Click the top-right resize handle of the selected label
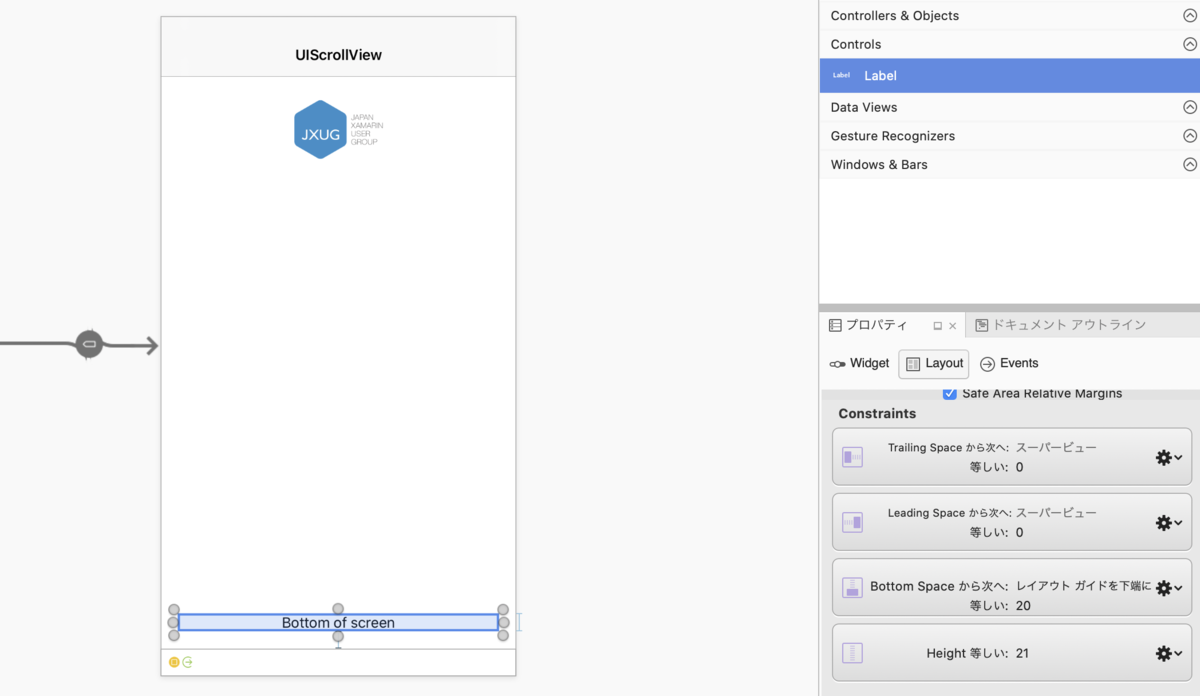This screenshot has width=1200, height=696. (503, 609)
